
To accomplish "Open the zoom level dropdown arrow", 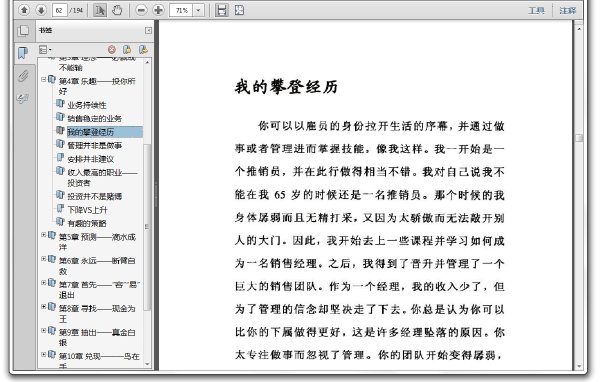I will [x=198, y=10].
